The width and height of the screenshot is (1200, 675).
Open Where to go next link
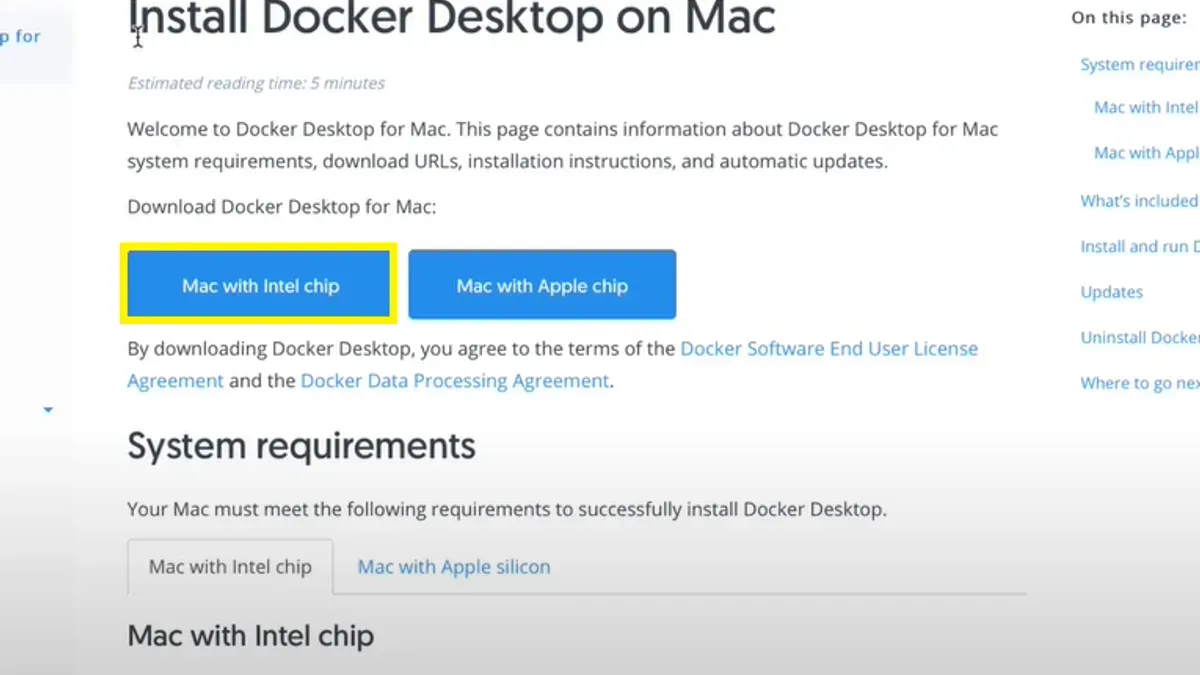[x=1139, y=383]
